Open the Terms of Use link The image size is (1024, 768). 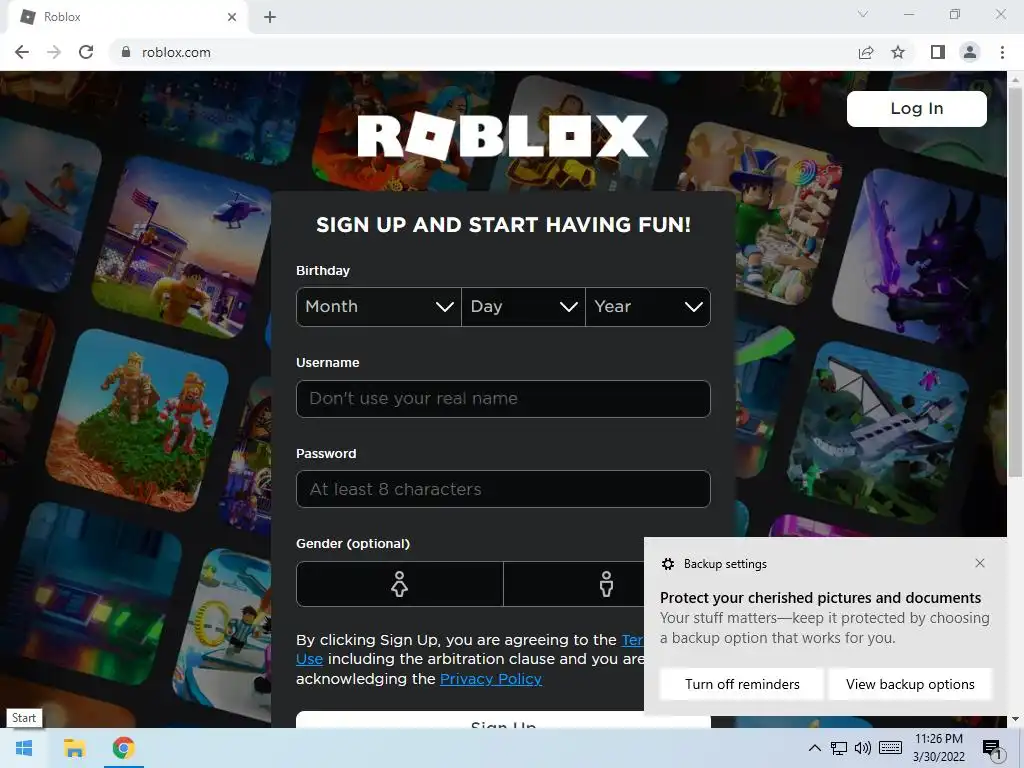click(632, 640)
